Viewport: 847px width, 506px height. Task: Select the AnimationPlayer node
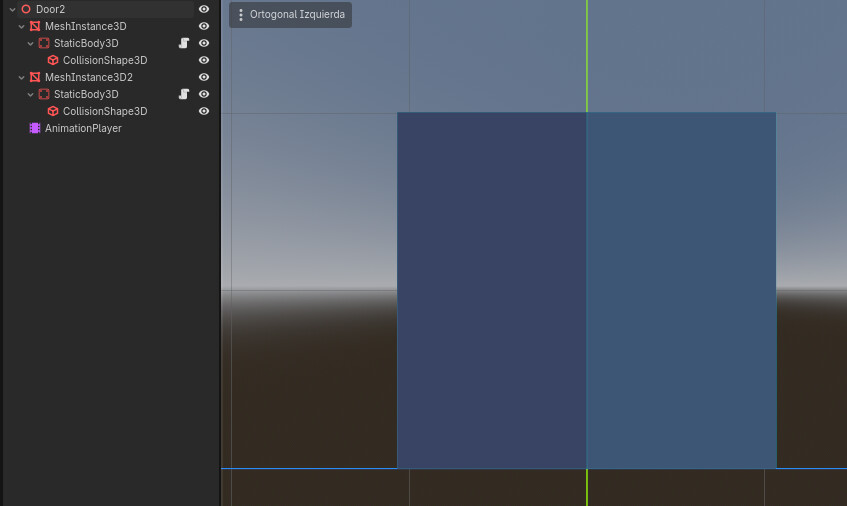(83, 128)
